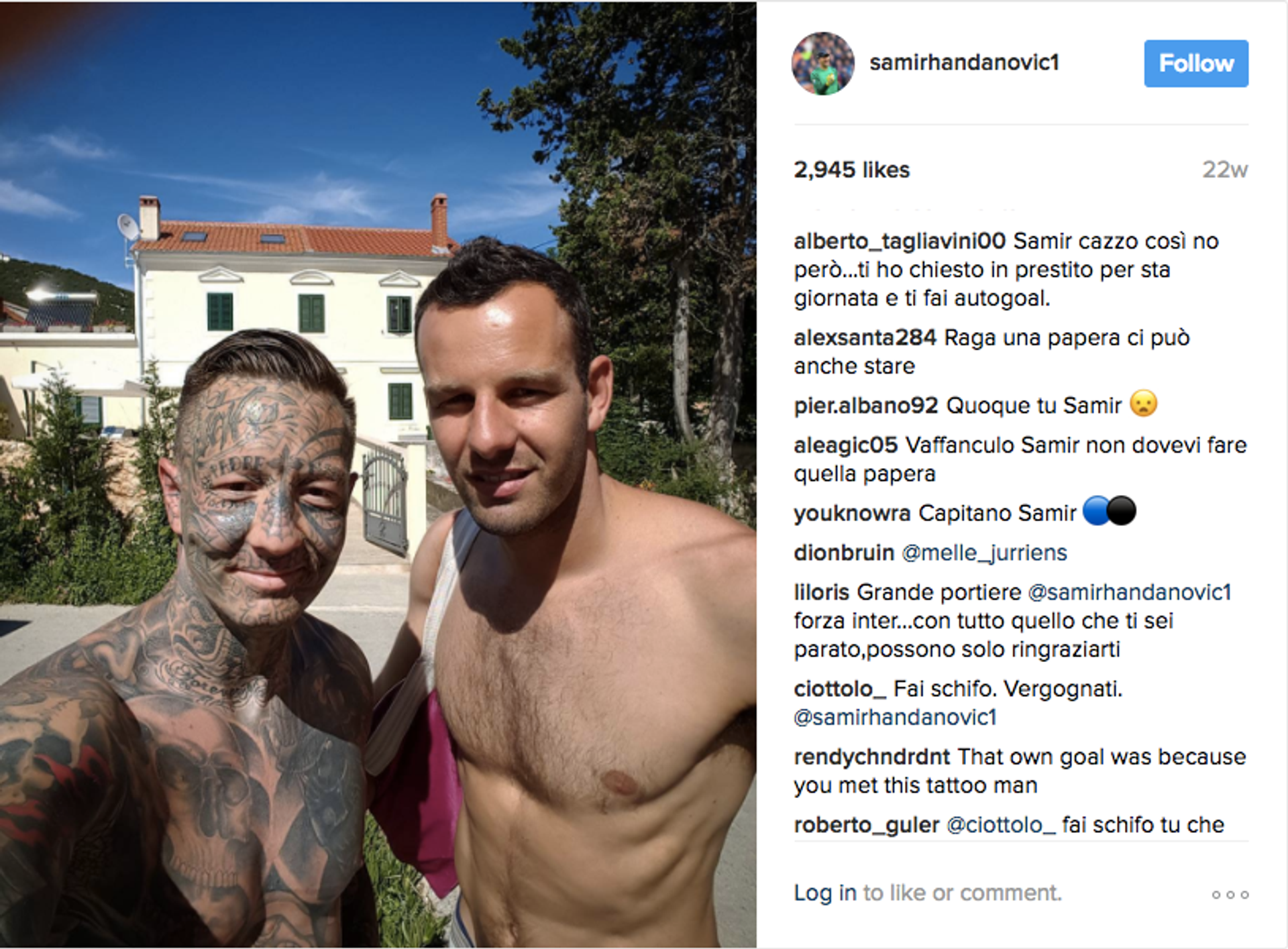Click @samirhandanovic1 mention in liloris comment
Viewport: 1288px width, 949px height.
[1130, 592]
